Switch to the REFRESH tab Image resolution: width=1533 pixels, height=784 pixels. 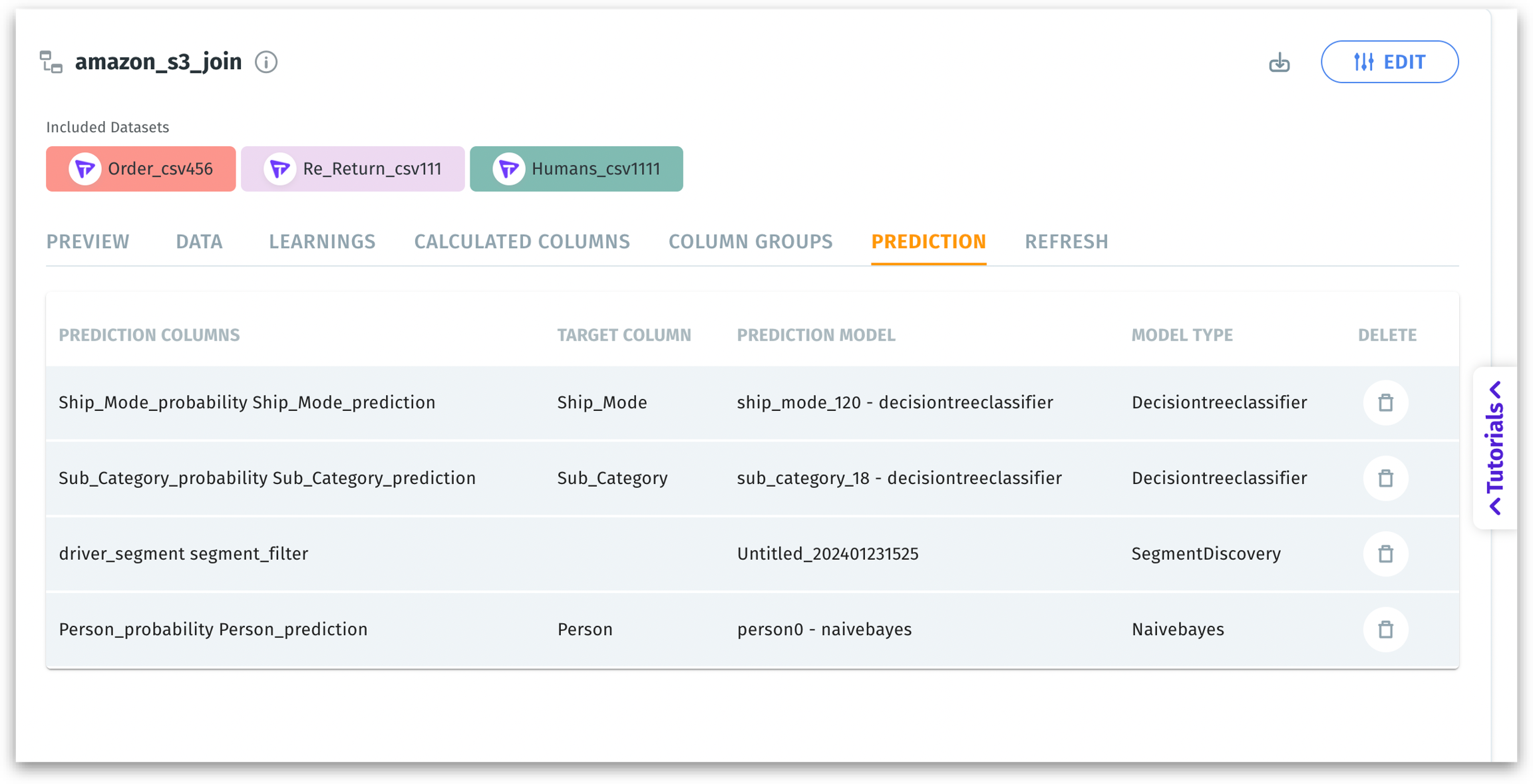(1066, 241)
